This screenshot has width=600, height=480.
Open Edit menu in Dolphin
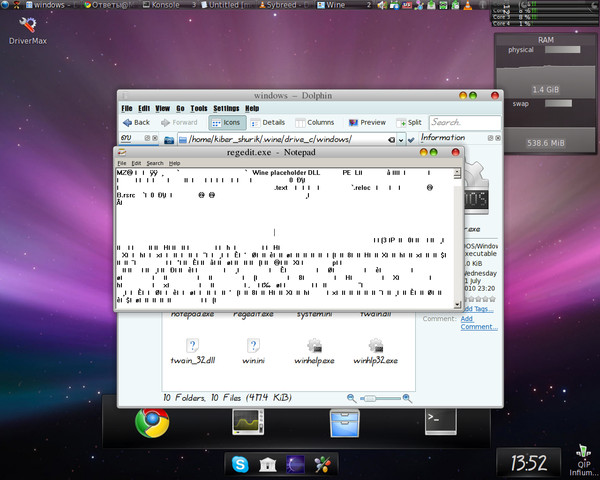pyautogui.click(x=144, y=108)
